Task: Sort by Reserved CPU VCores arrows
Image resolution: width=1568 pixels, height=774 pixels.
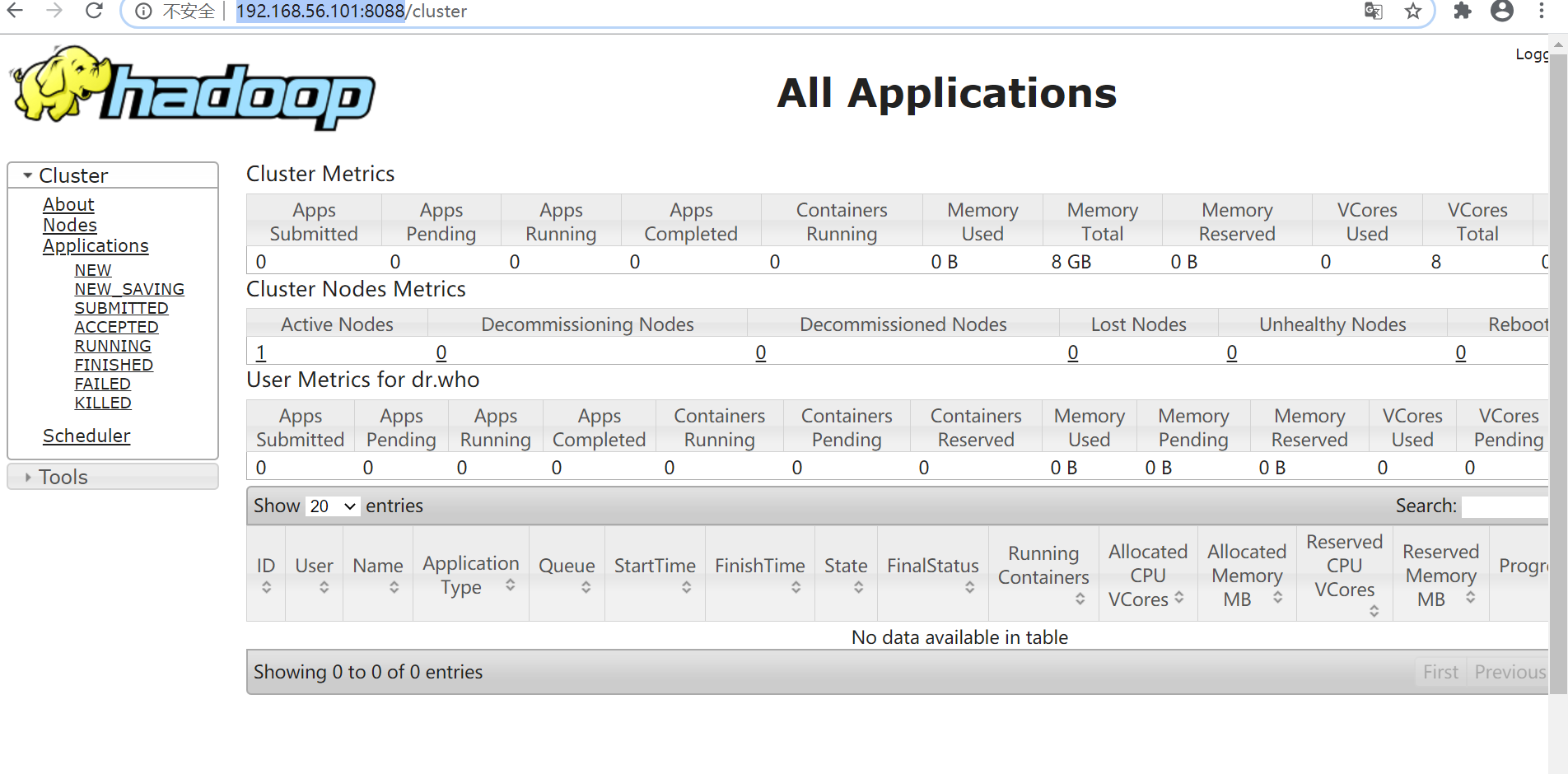Action: [1374, 611]
